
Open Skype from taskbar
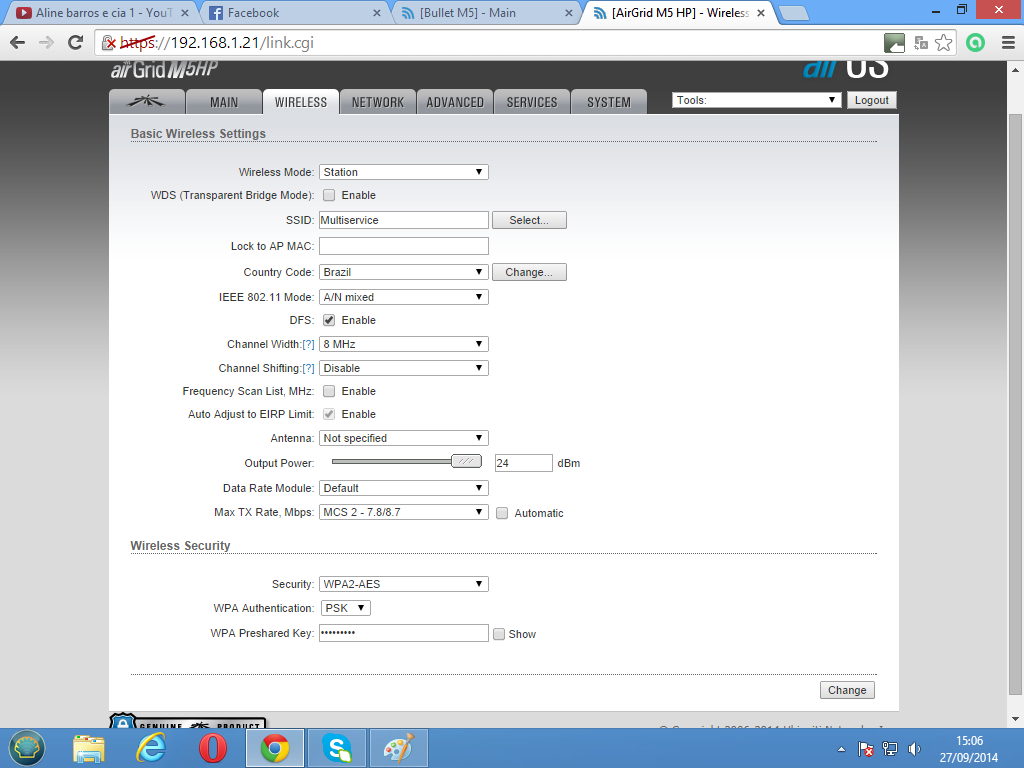337,748
